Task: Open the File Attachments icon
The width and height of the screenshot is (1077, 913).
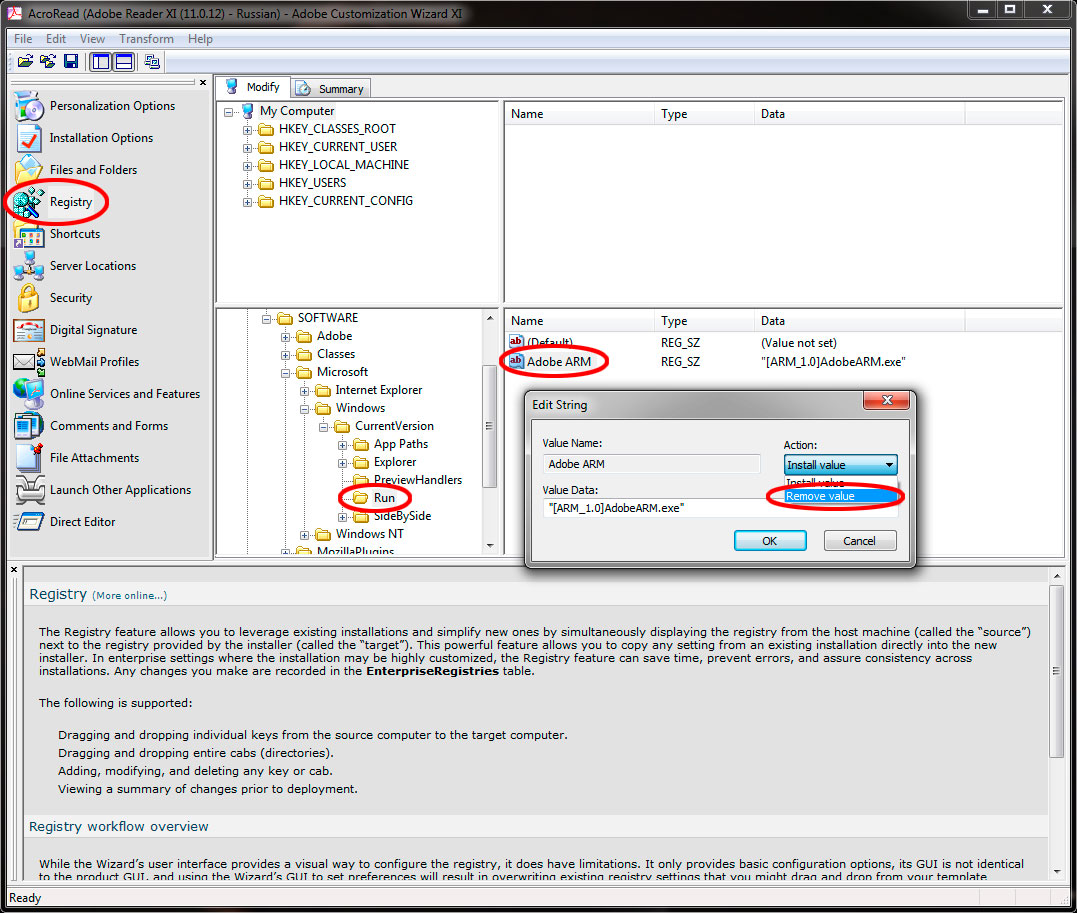Action: [x=29, y=458]
